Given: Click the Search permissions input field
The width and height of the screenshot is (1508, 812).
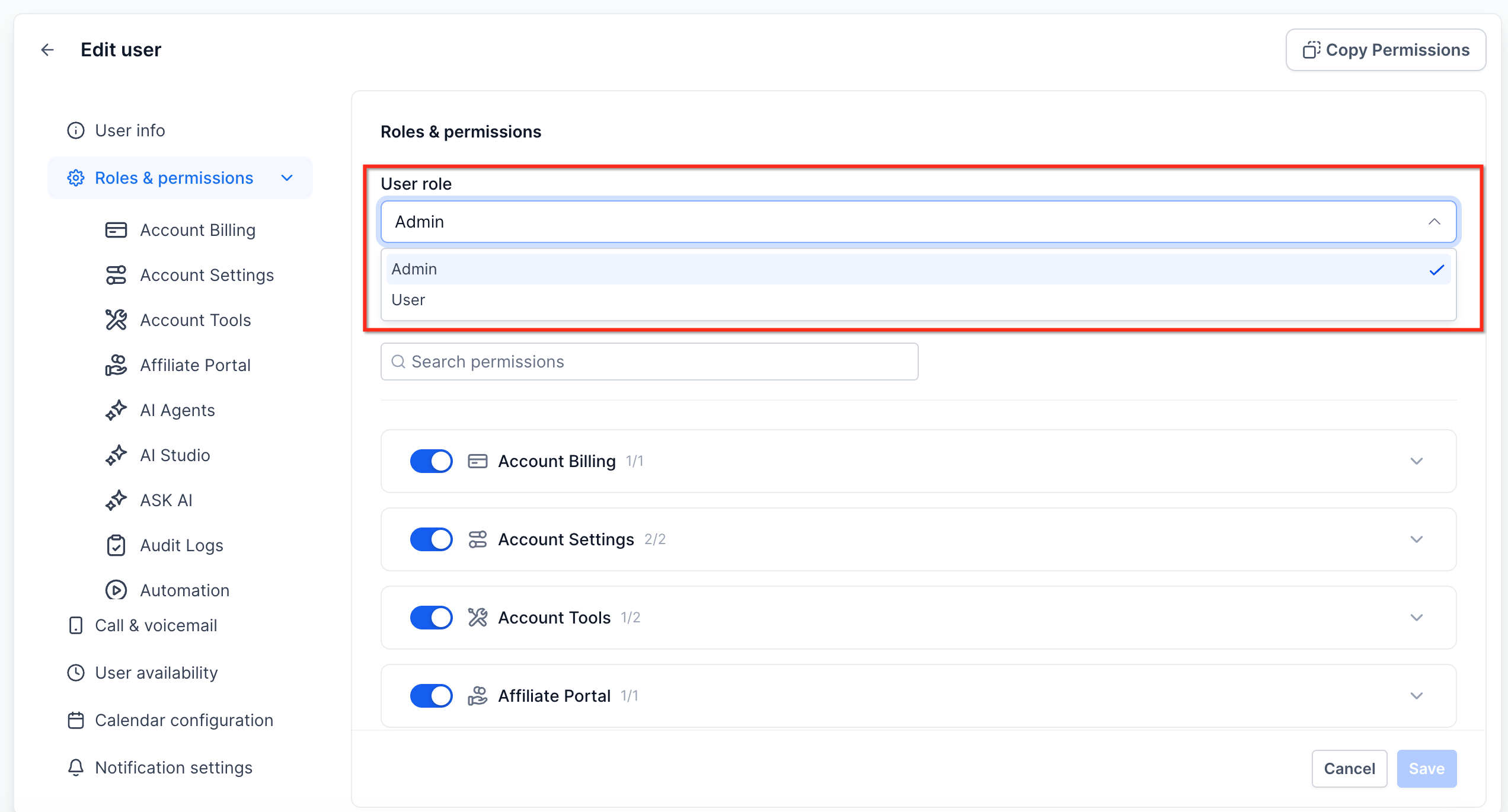Looking at the screenshot, I should pos(650,362).
